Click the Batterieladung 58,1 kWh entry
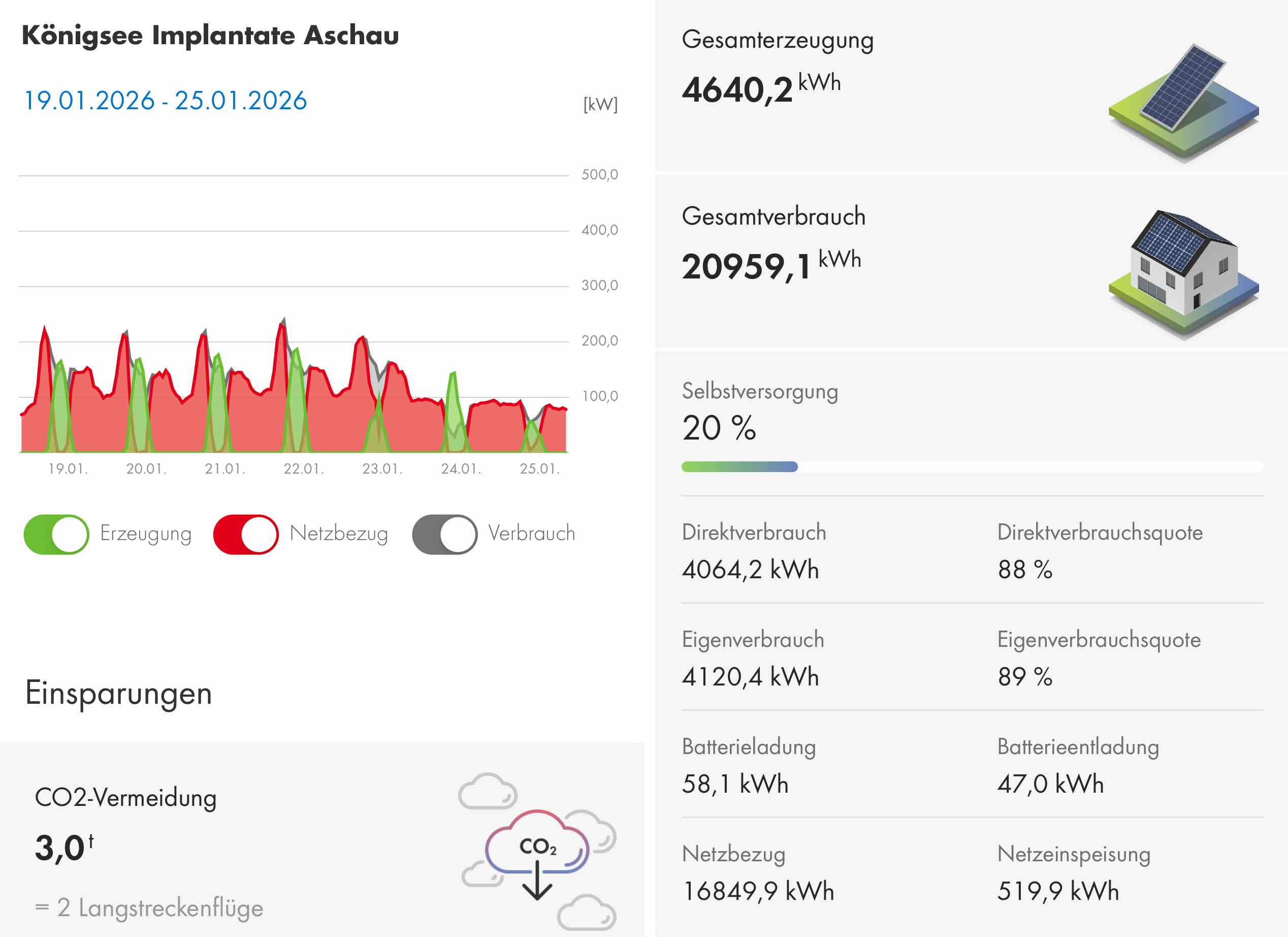Viewport: 1288px width, 937px height. [x=735, y=784]
